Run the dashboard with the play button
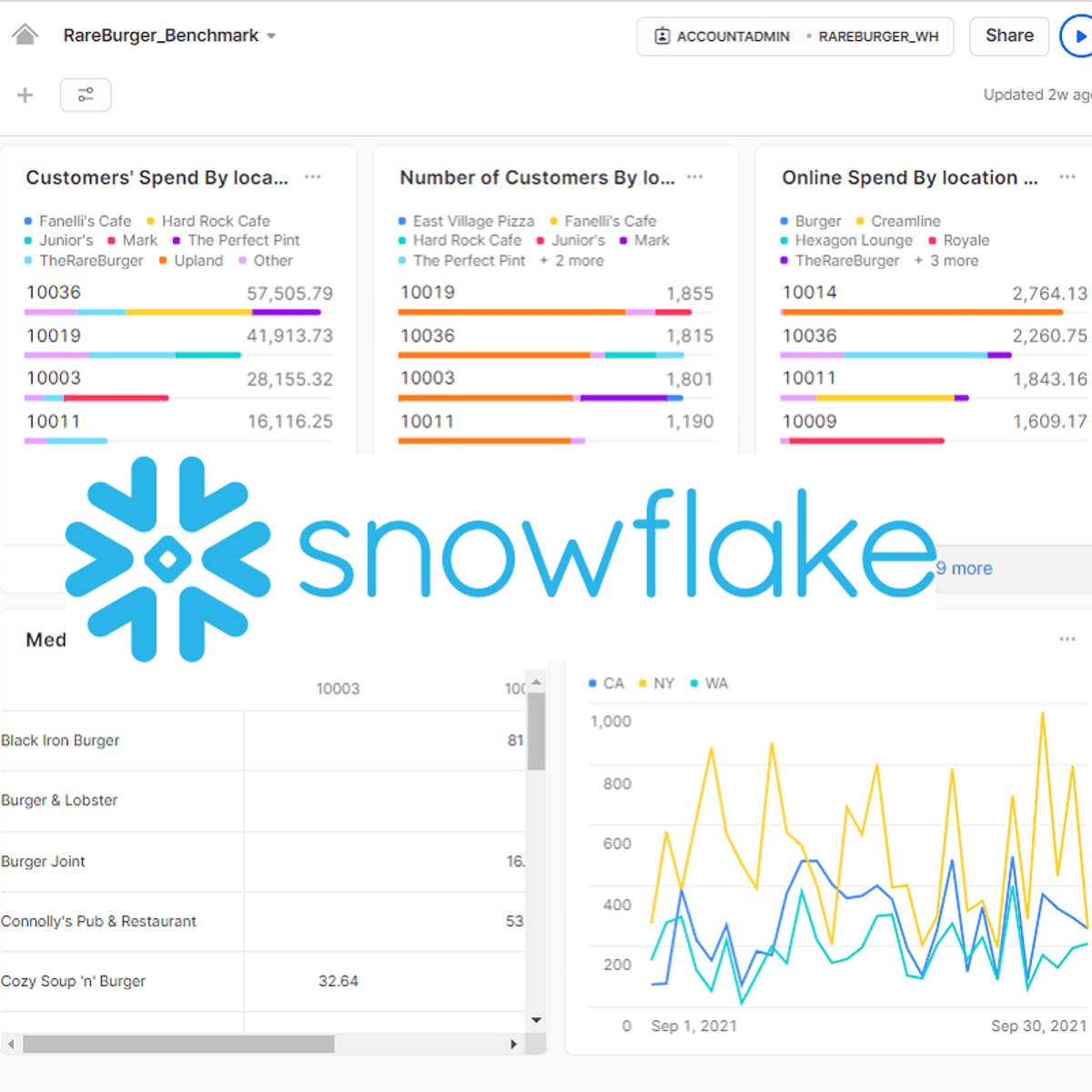1092x1092 pixels. (1078, 36)
